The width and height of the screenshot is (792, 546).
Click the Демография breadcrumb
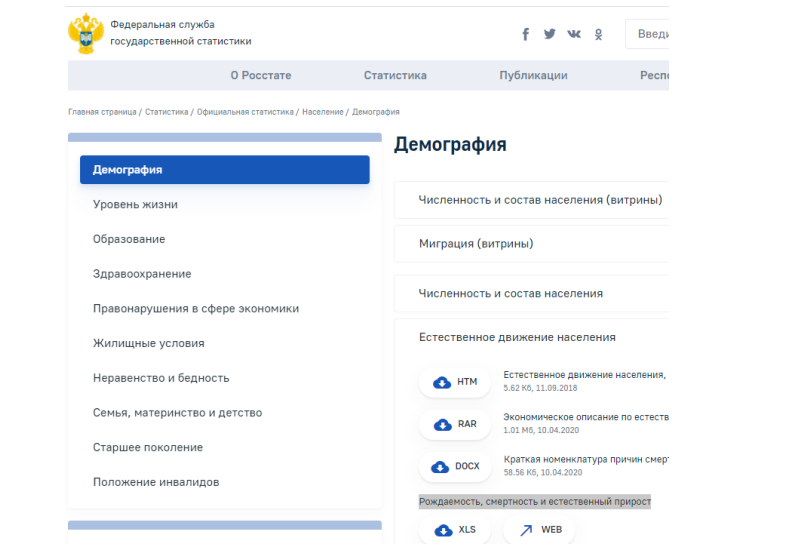click(376, 112)
